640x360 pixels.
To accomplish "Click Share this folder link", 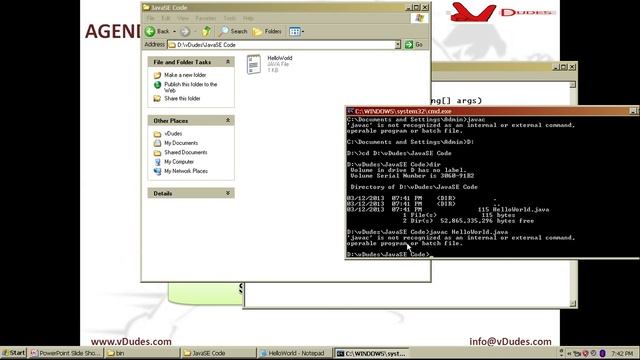I will pos(182,98).
